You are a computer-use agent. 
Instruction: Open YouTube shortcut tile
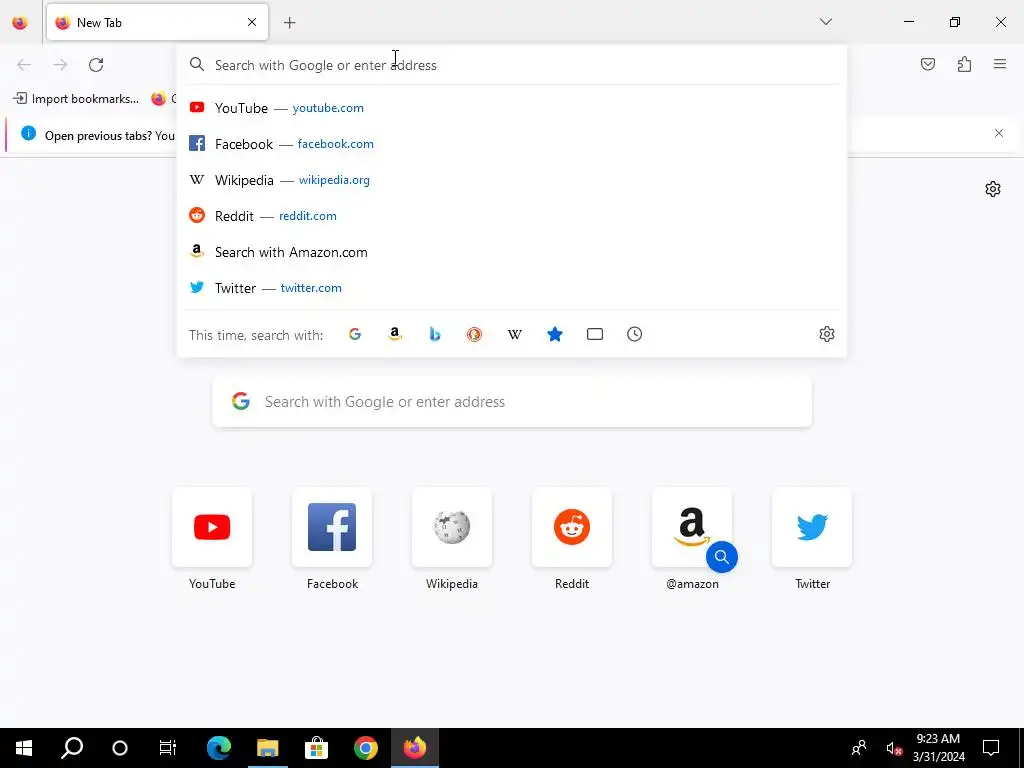212,528
